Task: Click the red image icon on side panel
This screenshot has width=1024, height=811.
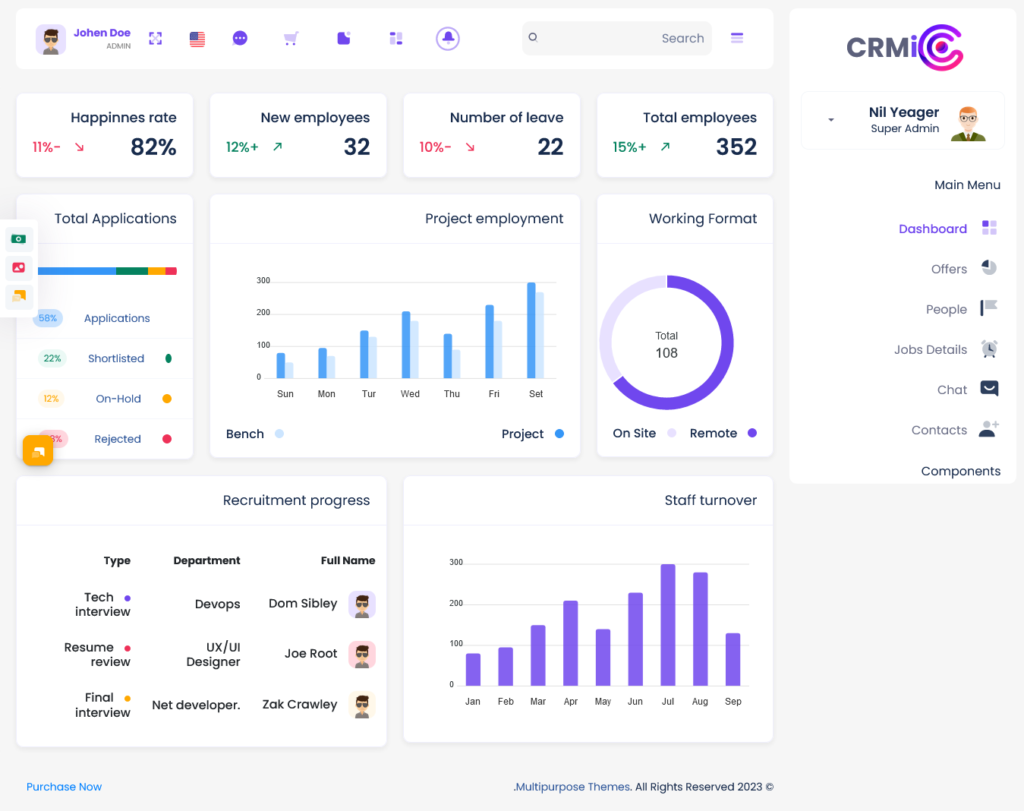Action: [19, 267]
